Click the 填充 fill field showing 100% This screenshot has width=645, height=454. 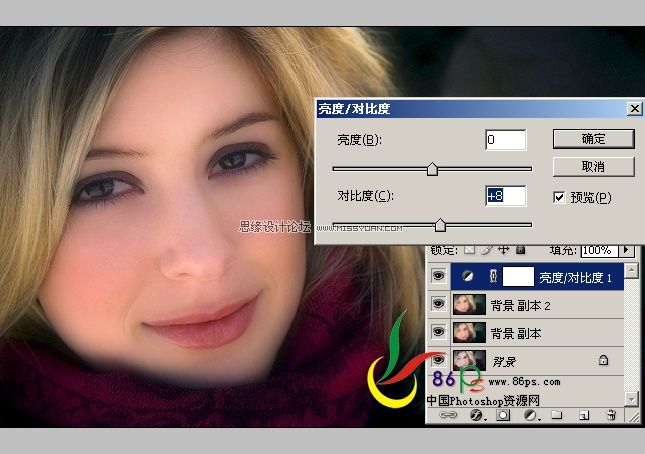pyautogui.click(x=599, y=250)
